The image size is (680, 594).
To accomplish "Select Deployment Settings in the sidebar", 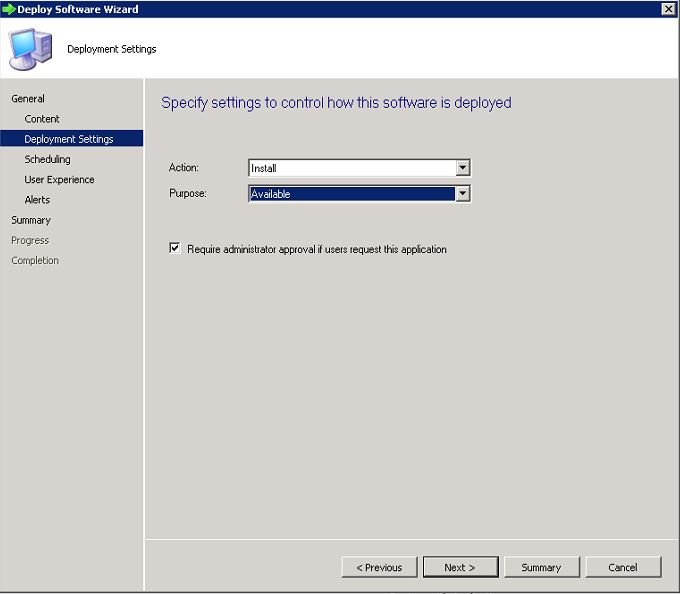I will pyautogui.click(x=72, y=139).
